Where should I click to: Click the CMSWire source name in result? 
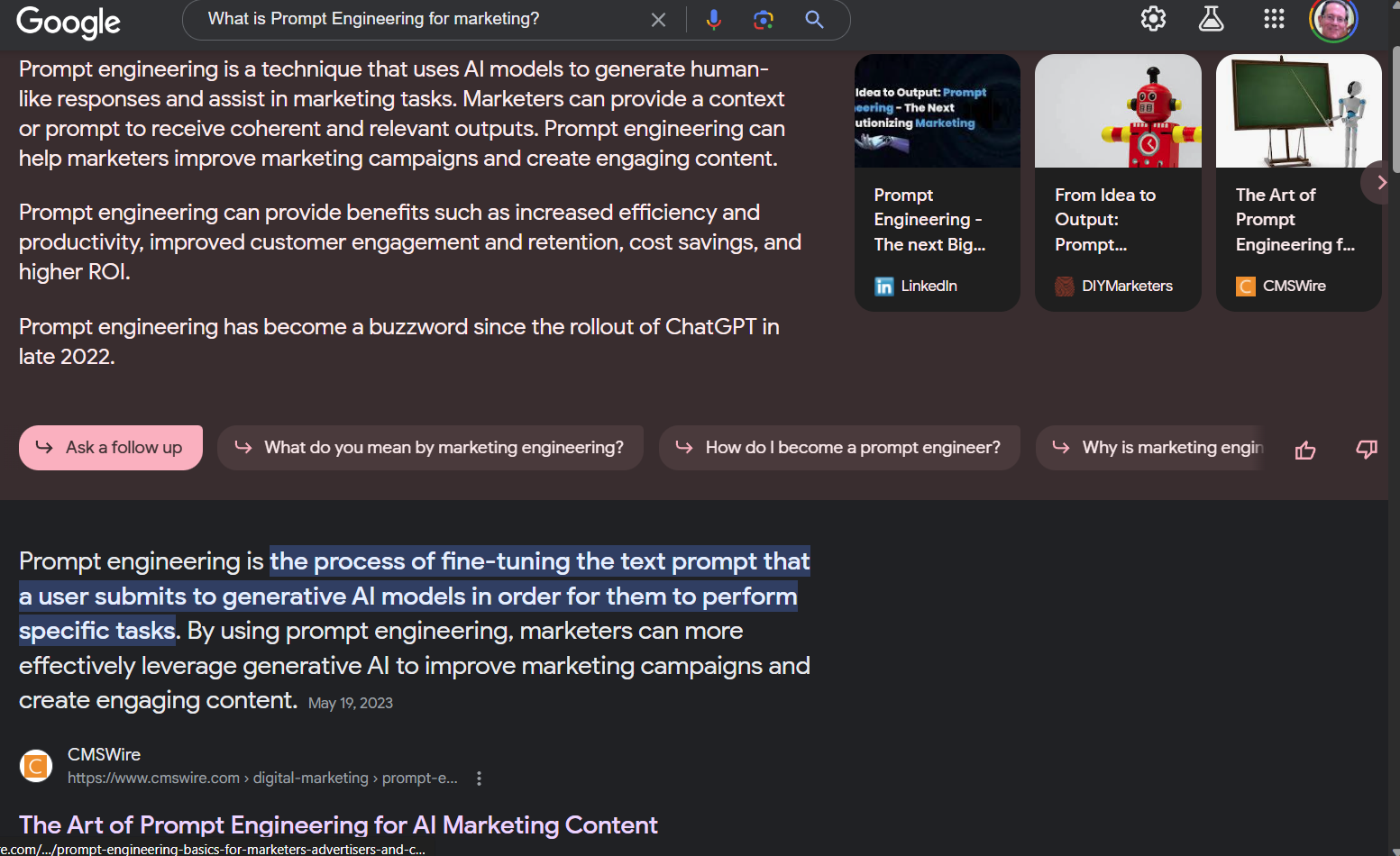point(104,754)
